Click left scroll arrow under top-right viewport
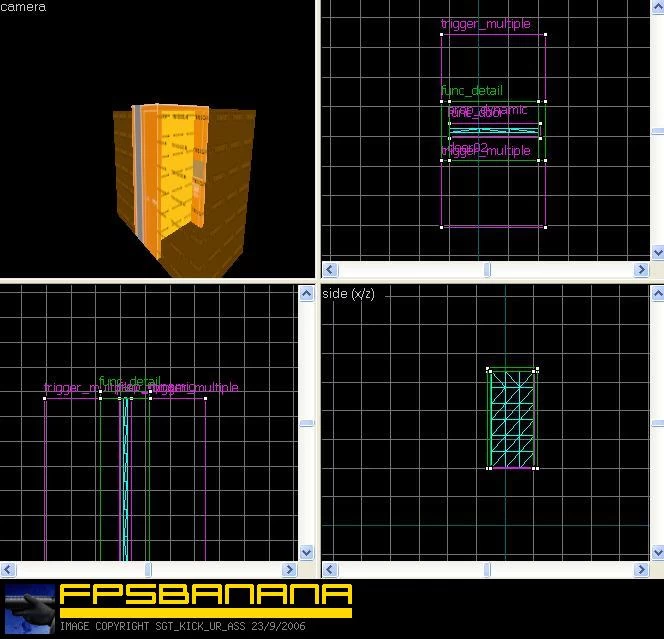 click(x=330, y=270)
